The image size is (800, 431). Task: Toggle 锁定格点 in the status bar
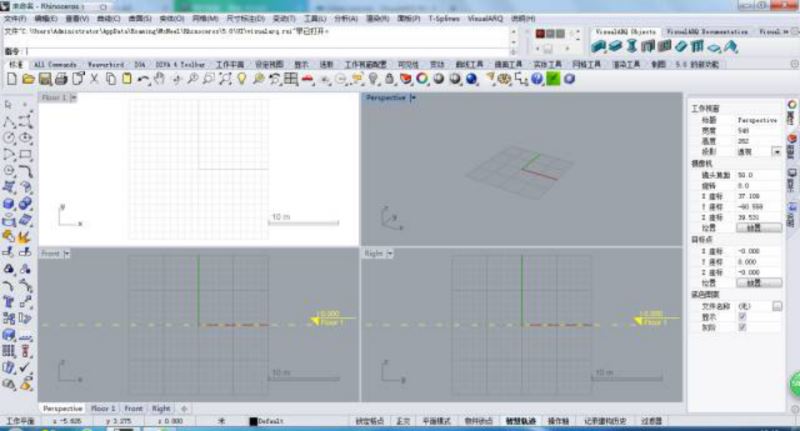point(369,421)
